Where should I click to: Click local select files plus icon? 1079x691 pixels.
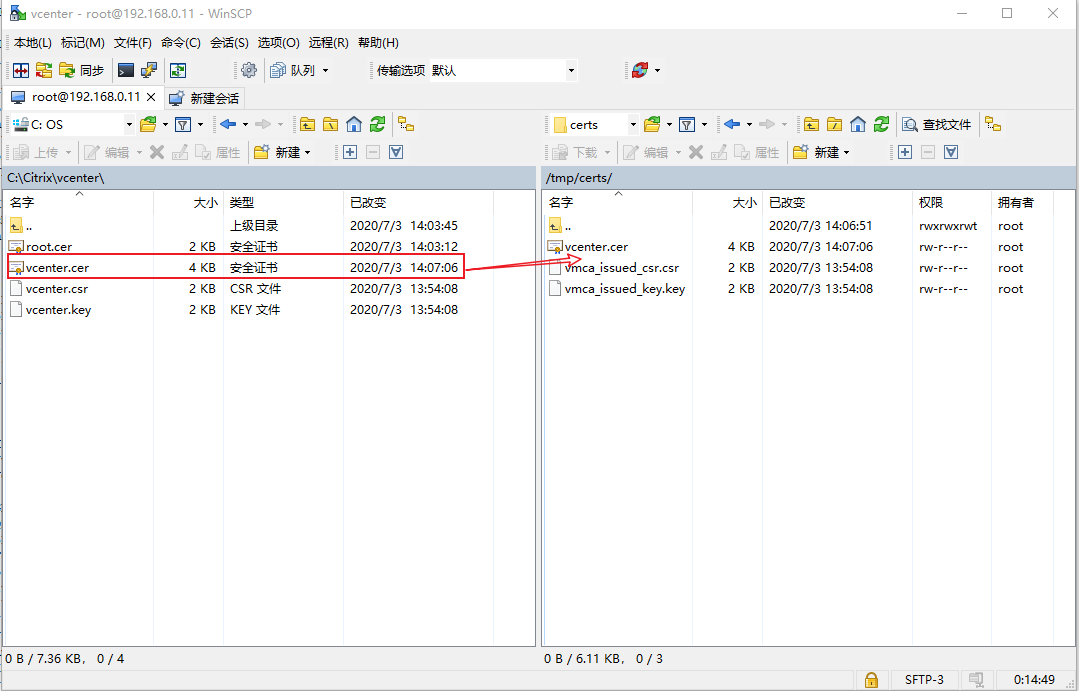point(349,153)
